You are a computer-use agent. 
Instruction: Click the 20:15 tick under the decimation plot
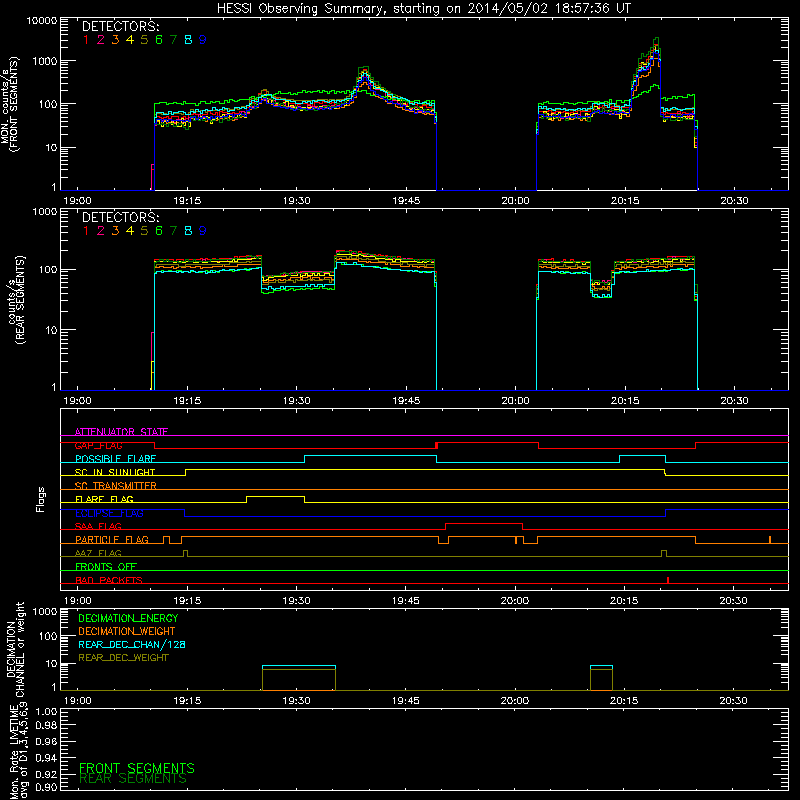point(624,701)
